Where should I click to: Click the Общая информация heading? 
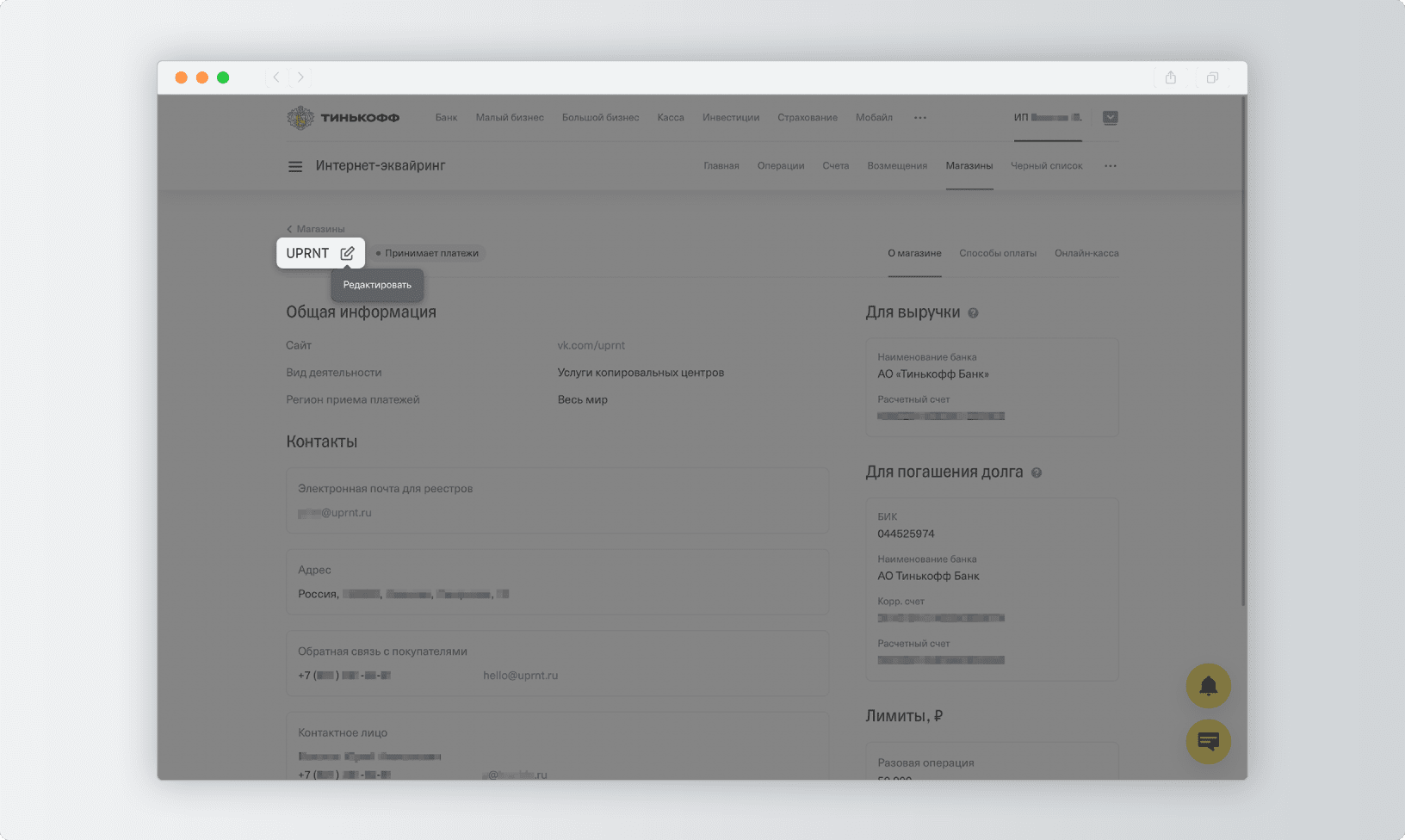click(x=361, y=312)
